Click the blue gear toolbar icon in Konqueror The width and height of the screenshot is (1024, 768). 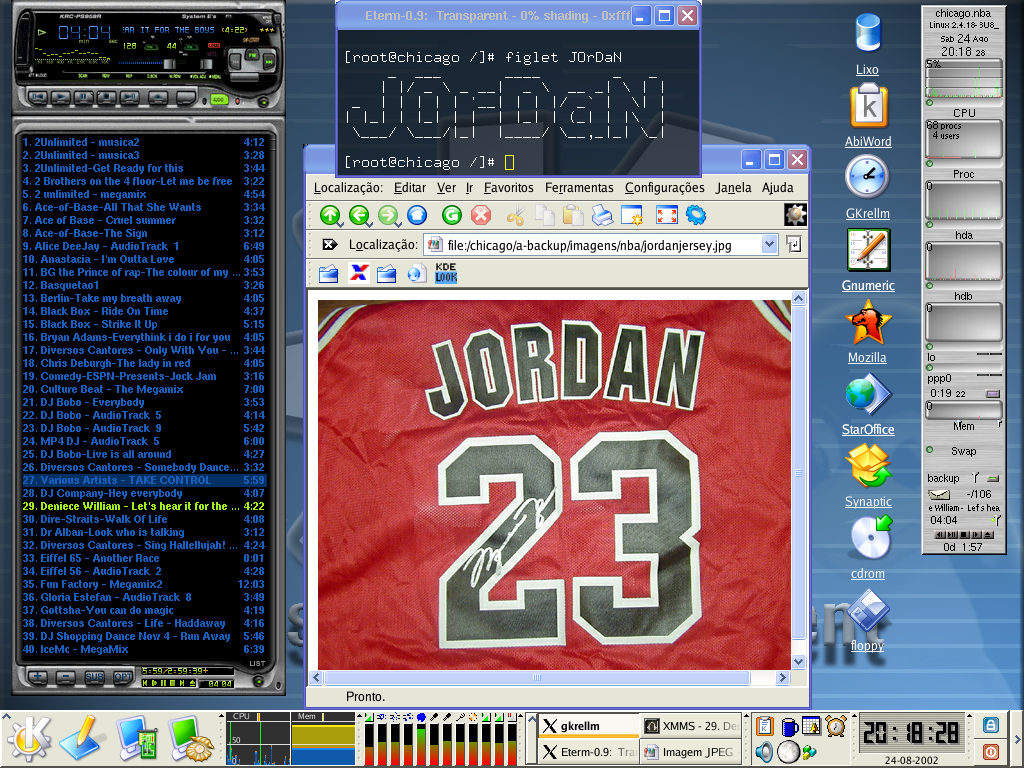coord(696,215)
